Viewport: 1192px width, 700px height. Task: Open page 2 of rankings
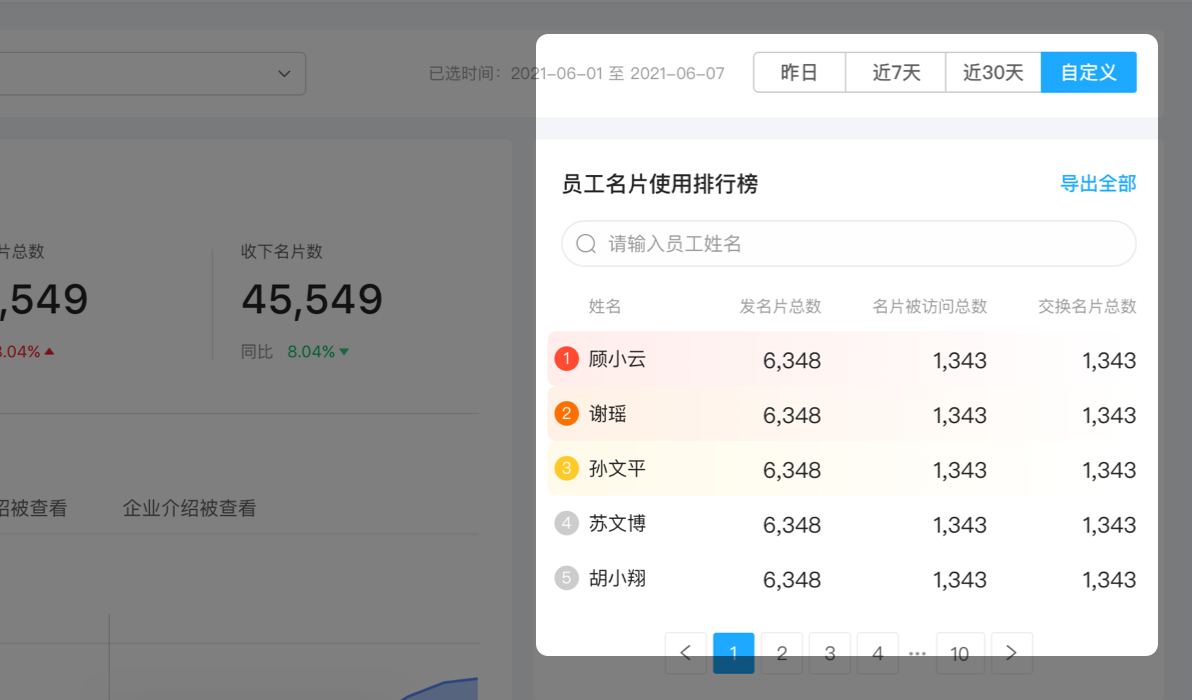(x=781, y=653)
